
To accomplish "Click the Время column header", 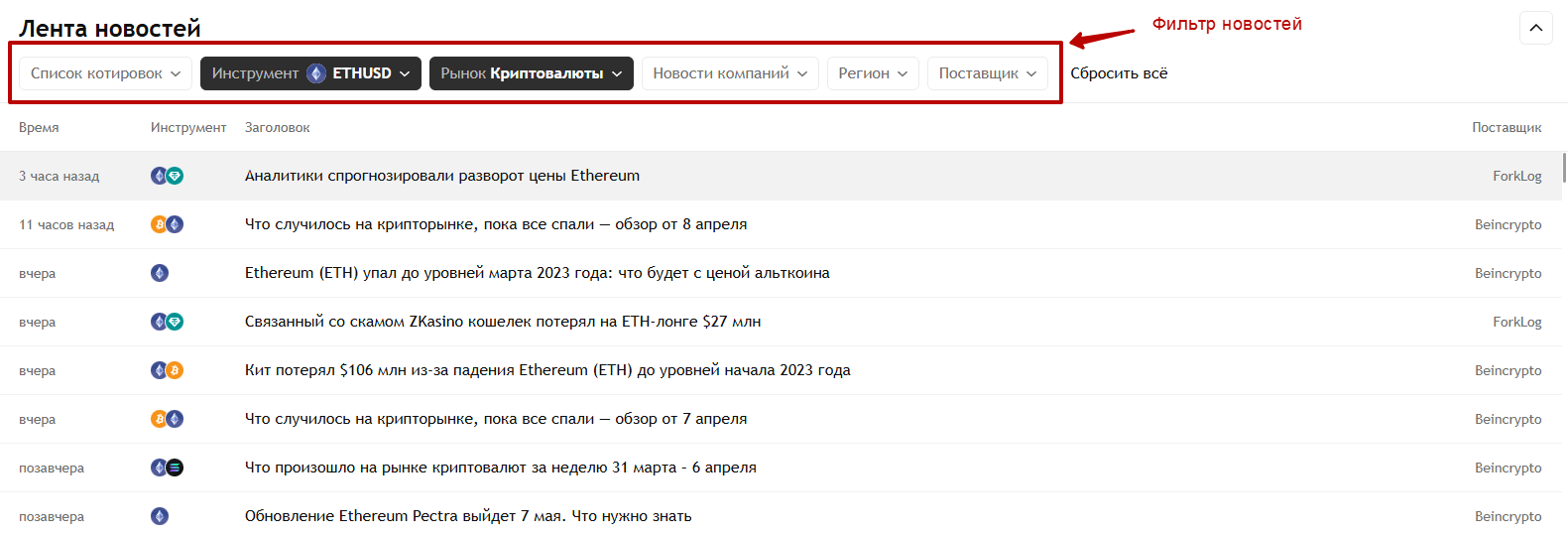I will pos(39,128).
